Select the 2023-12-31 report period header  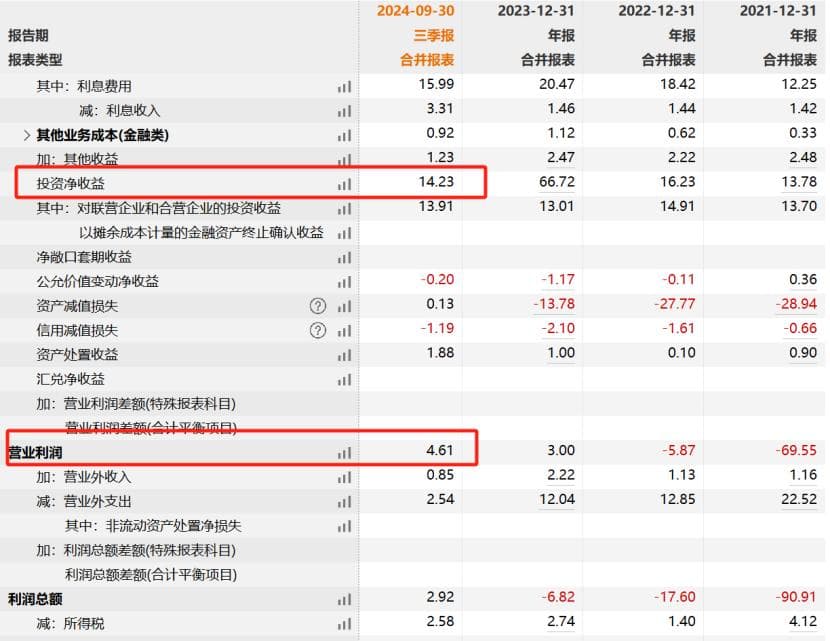[536, 11]
